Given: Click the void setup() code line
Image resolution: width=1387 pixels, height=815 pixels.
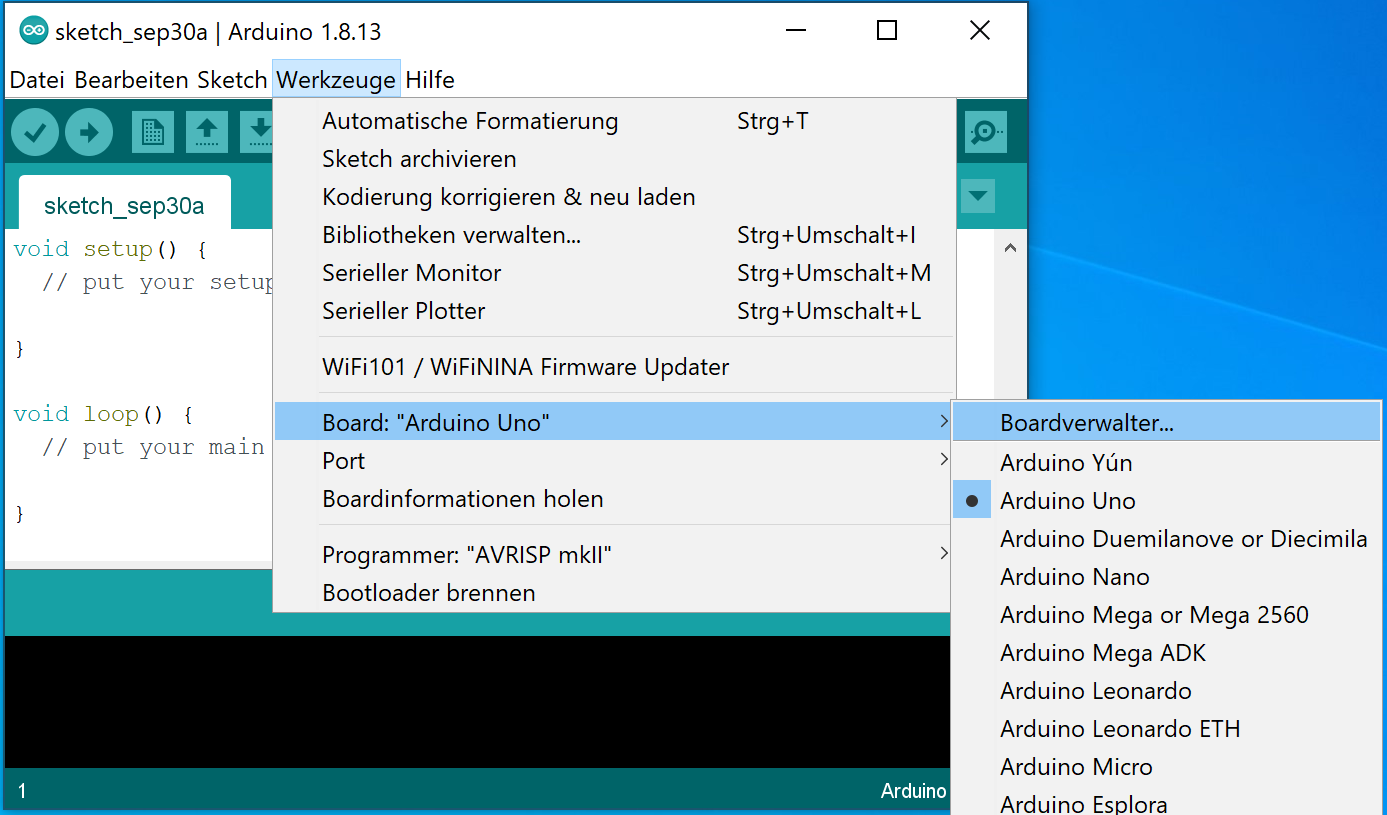Looking at the screenshot, I should tap(110, 249).
